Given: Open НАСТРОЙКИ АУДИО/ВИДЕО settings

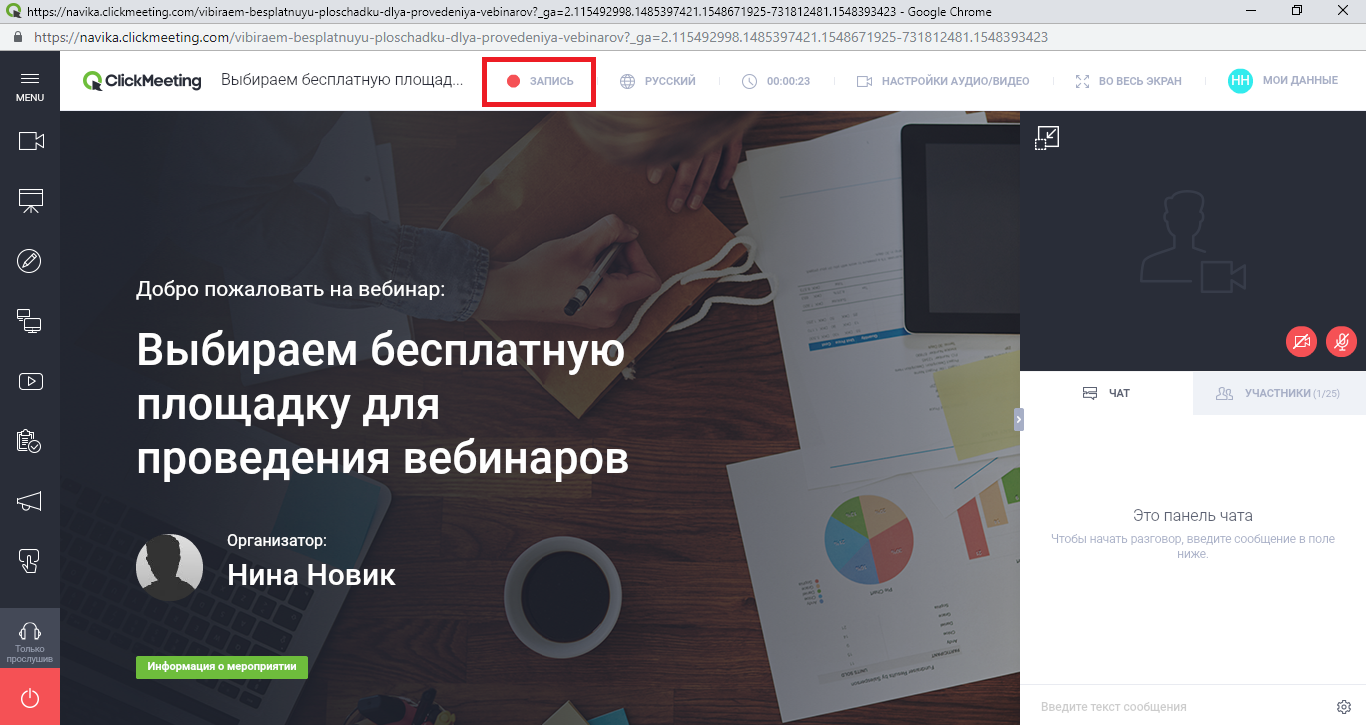Looking at the screenshot, I should [943, 81].
